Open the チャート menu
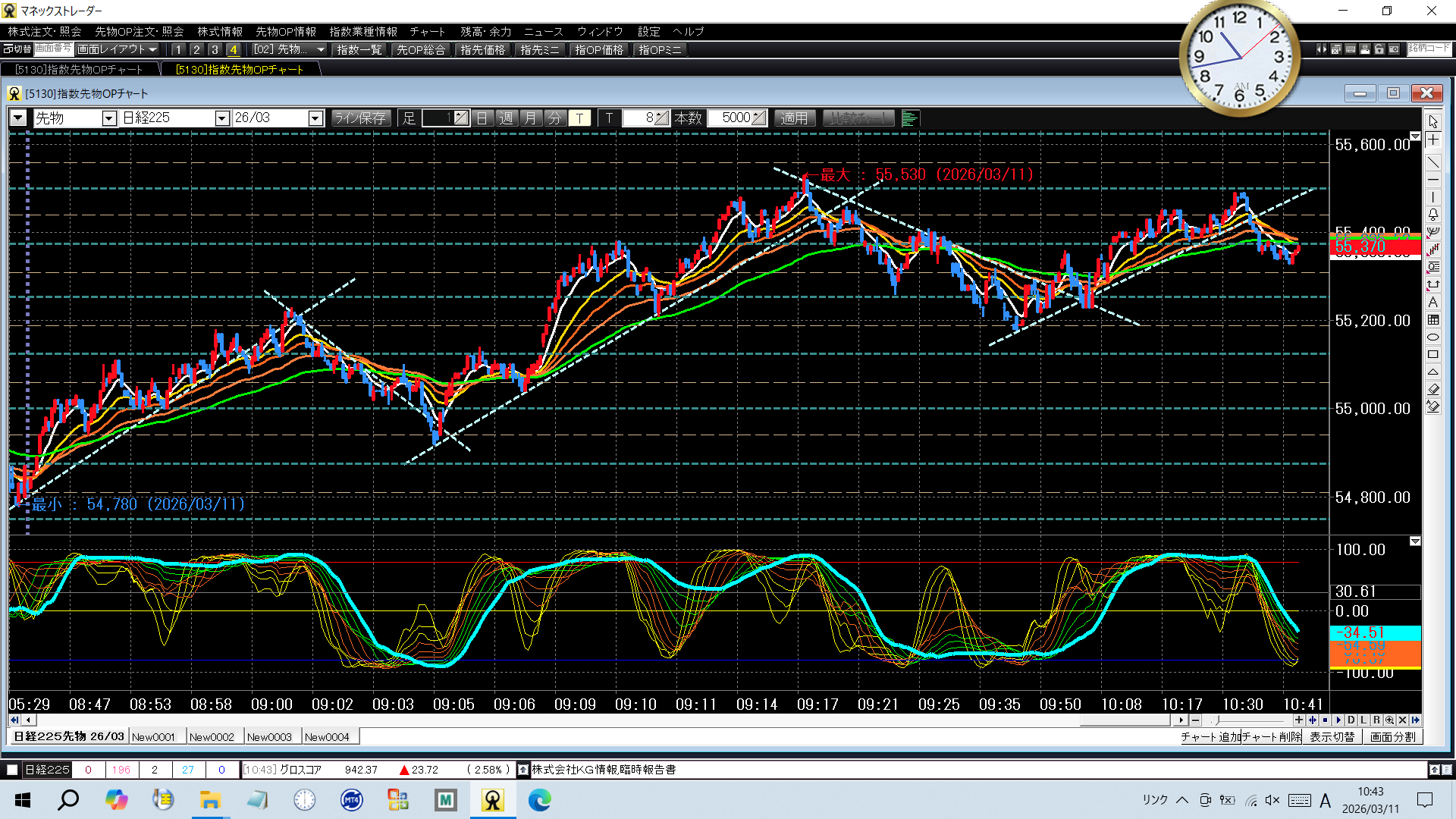This screenshot has height=819, width=1456. [x=427, y=31]
